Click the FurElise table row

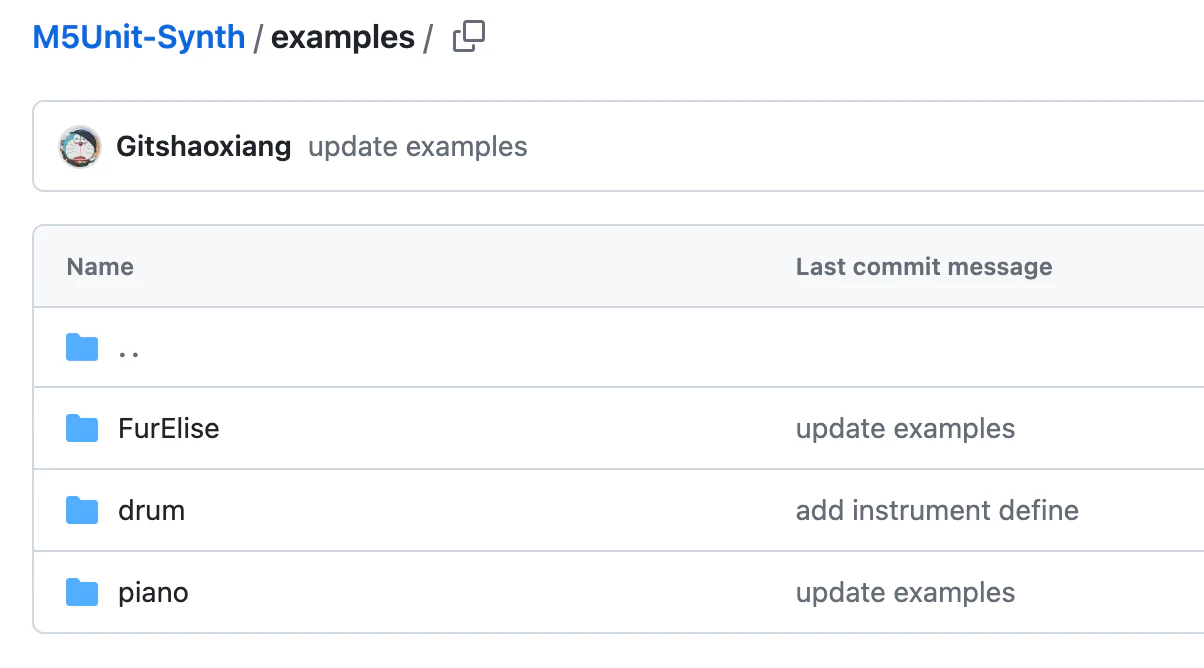pyautogui.click(x=619, y=429)
